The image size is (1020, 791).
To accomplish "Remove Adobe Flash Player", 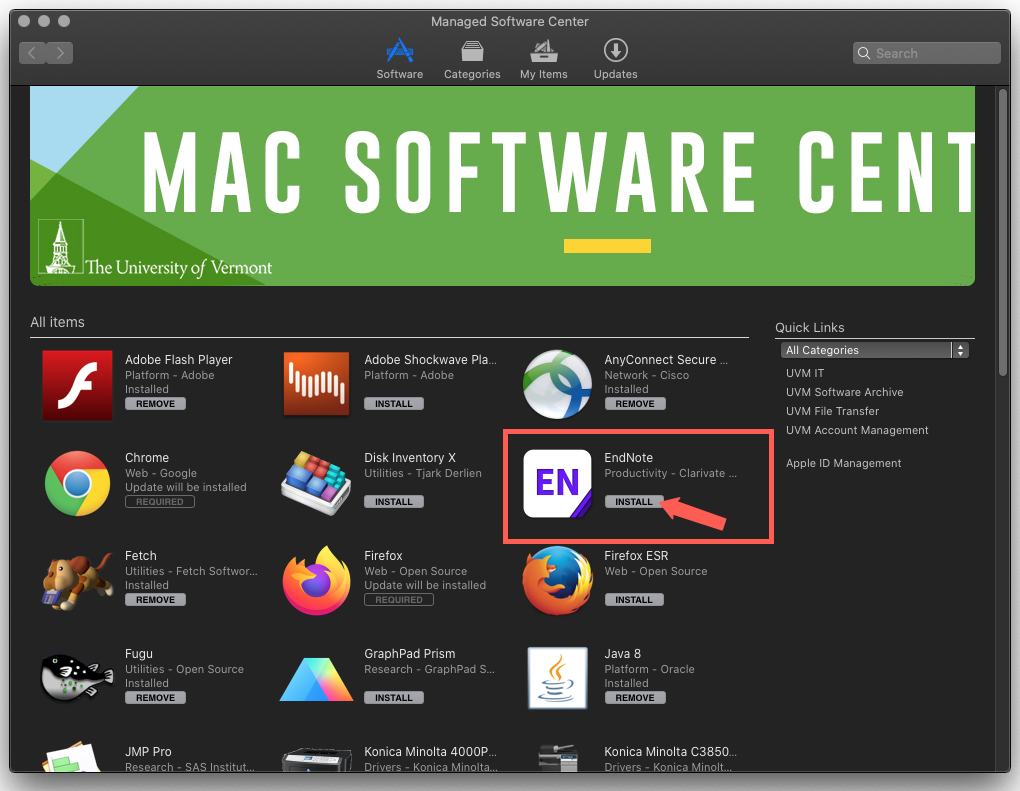I will click(x=155, y=403).
